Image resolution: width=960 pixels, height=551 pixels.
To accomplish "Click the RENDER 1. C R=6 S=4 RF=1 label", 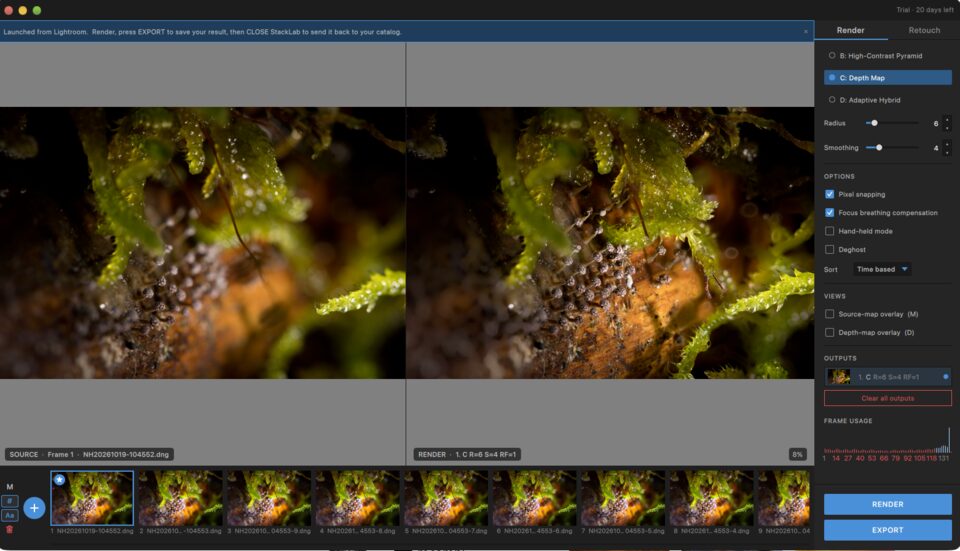I will pyautogui.click(x=467, y=455).
